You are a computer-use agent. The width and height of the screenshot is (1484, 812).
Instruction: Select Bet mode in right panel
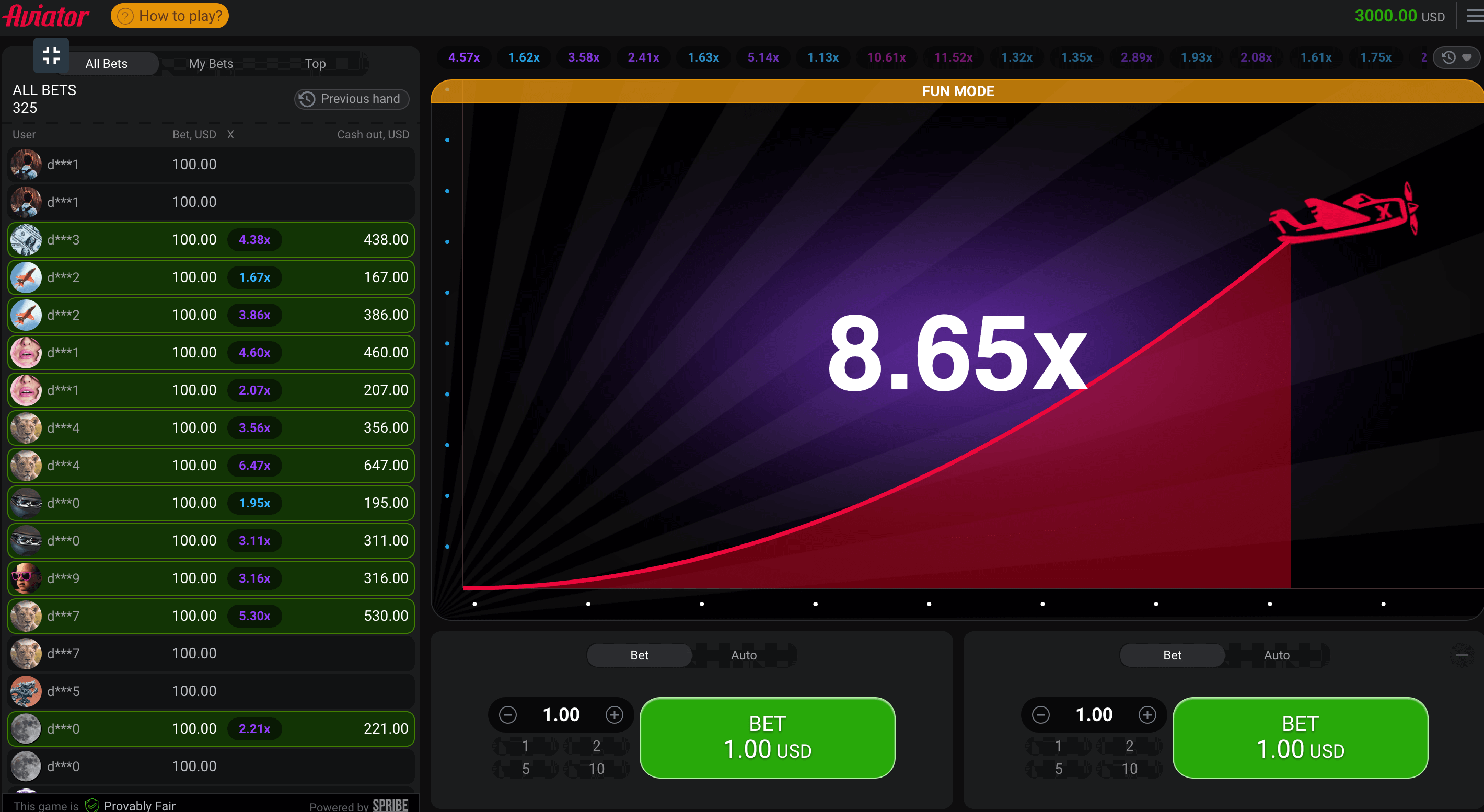click(x=1172, y=655)
